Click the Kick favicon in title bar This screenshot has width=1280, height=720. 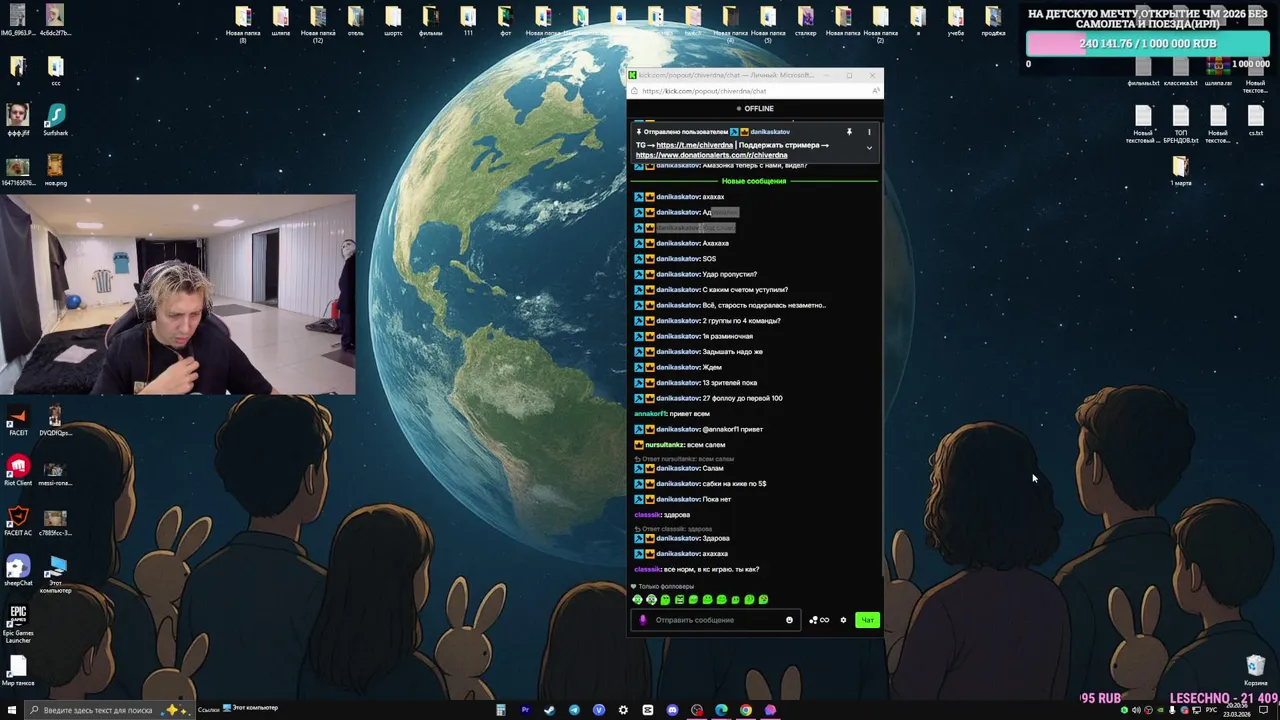[632, 75]
